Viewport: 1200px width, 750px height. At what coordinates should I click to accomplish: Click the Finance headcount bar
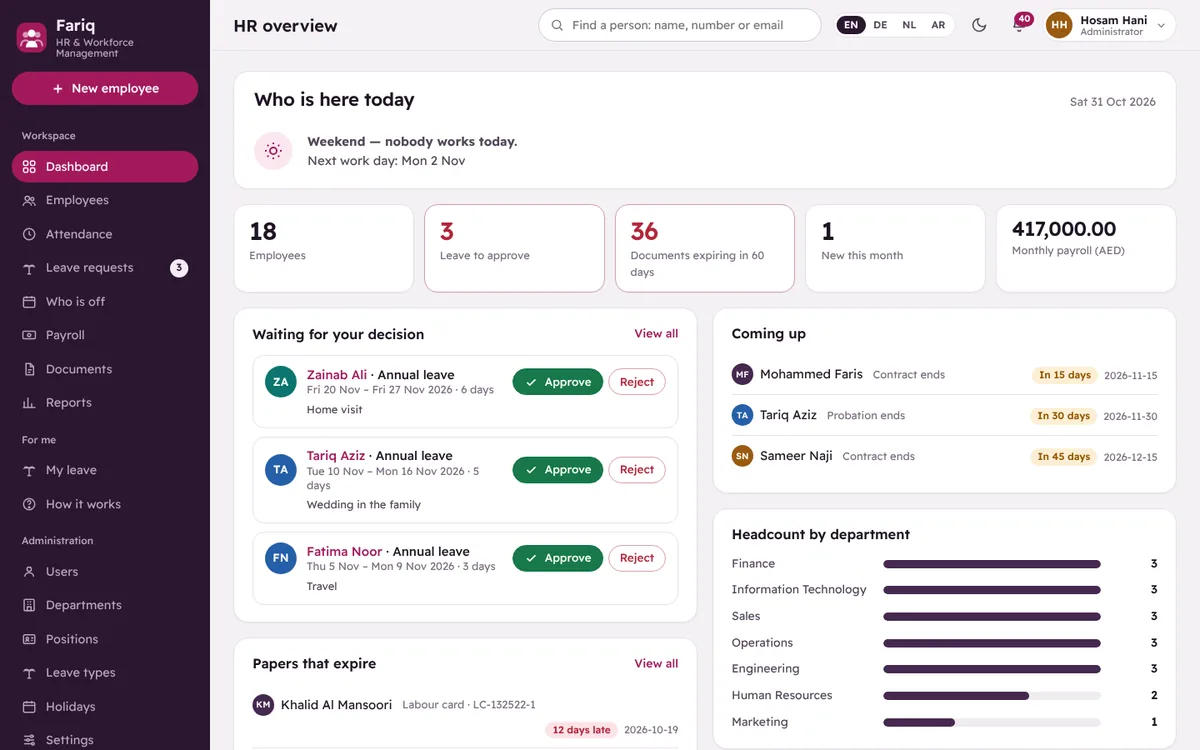click(992, 564)
